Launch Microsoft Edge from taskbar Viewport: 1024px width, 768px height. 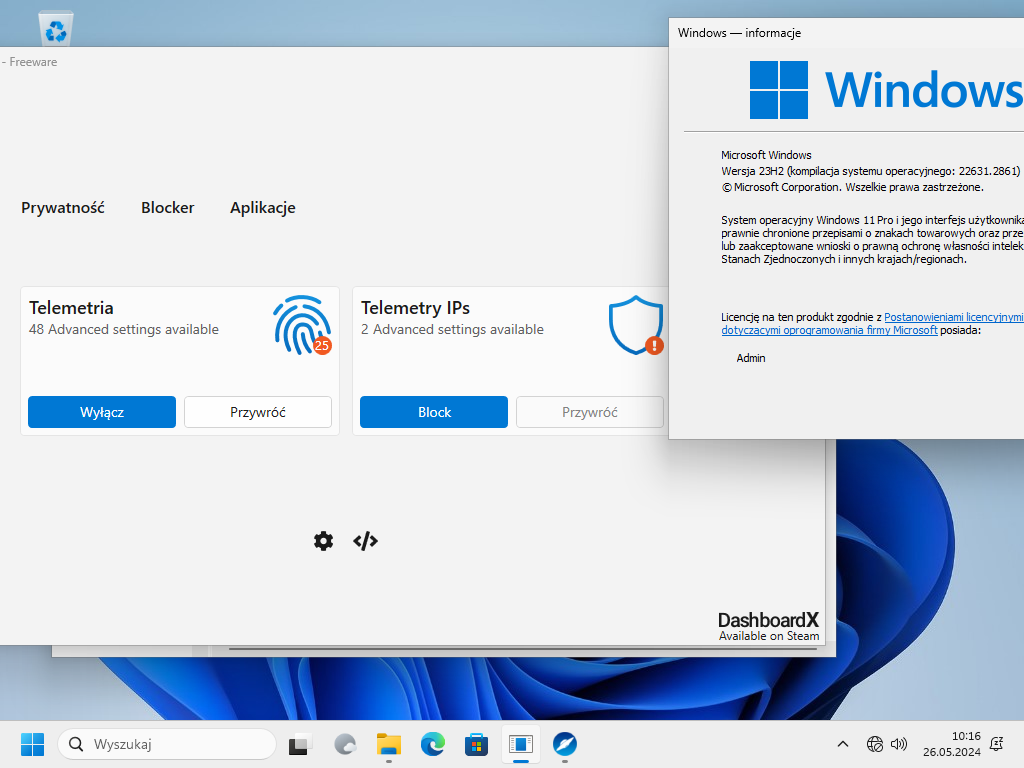coord(432,744)
